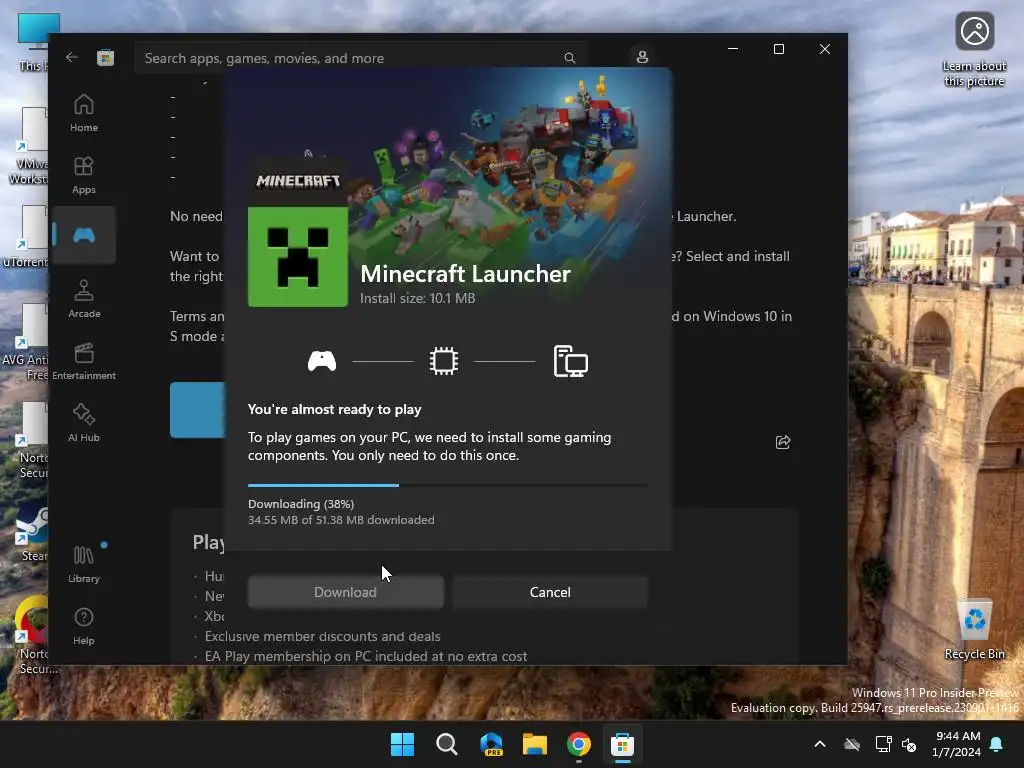The image size is (1024, 768).
Task: Click the Microsoft Store logo icon
Action: click(106, 57)
